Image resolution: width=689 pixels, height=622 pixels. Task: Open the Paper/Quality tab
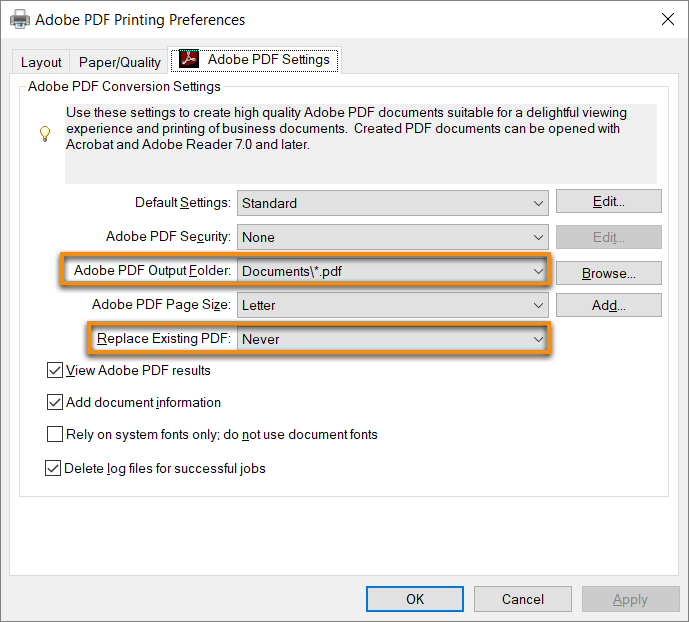pyautogui.click(x=120, y=62)
